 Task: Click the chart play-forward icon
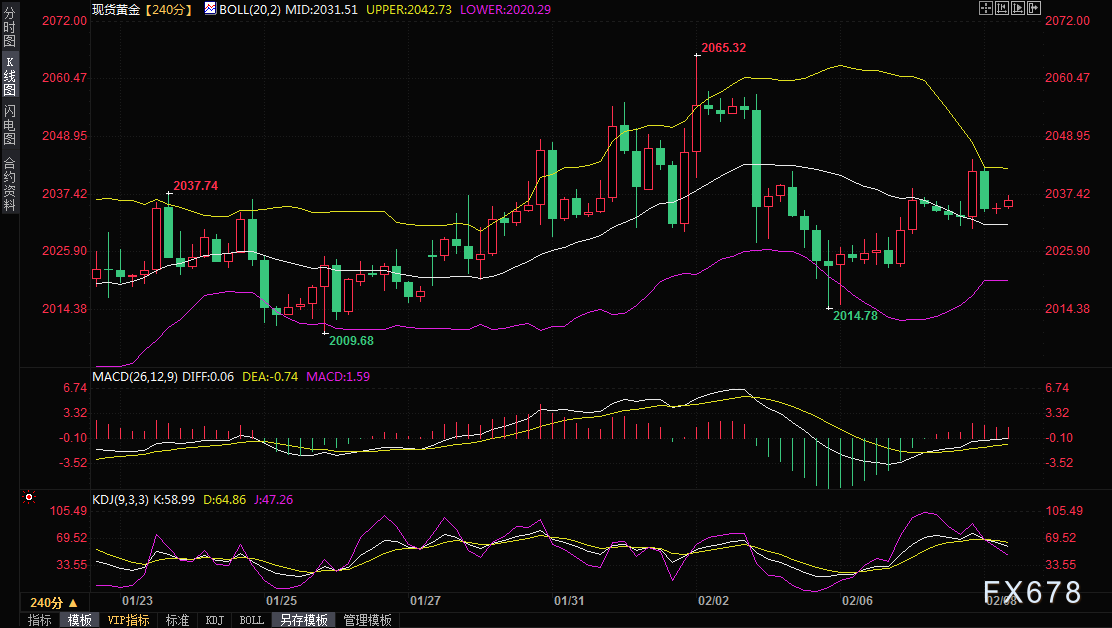click(1018, 8)
